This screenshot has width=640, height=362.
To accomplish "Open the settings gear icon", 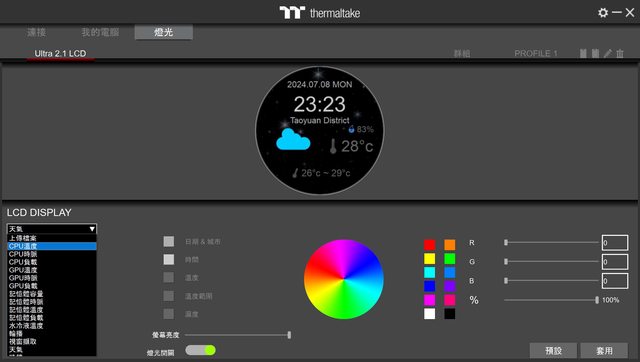I will click(x=603, y=13).
